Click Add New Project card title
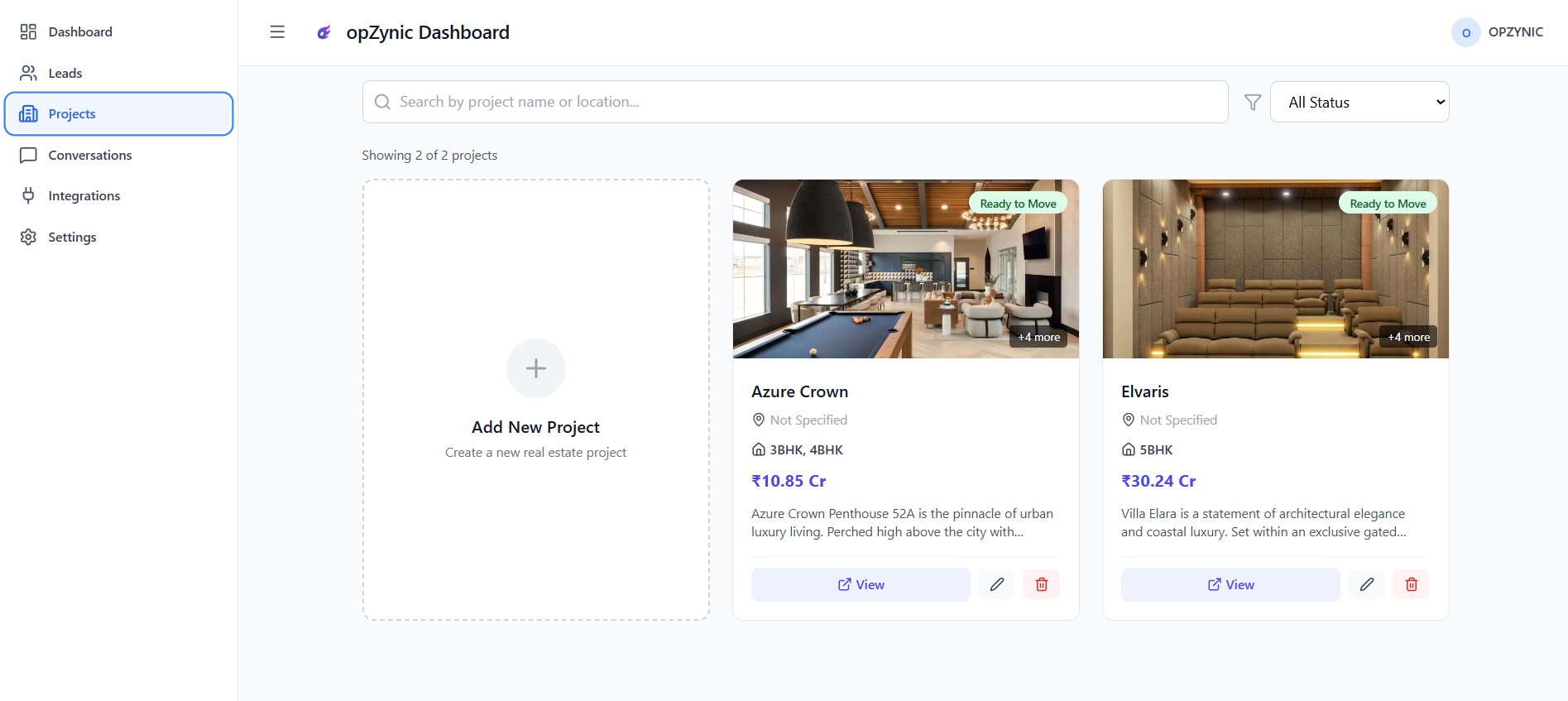Viewport: 1568px width, 701px height. point(536,427)
